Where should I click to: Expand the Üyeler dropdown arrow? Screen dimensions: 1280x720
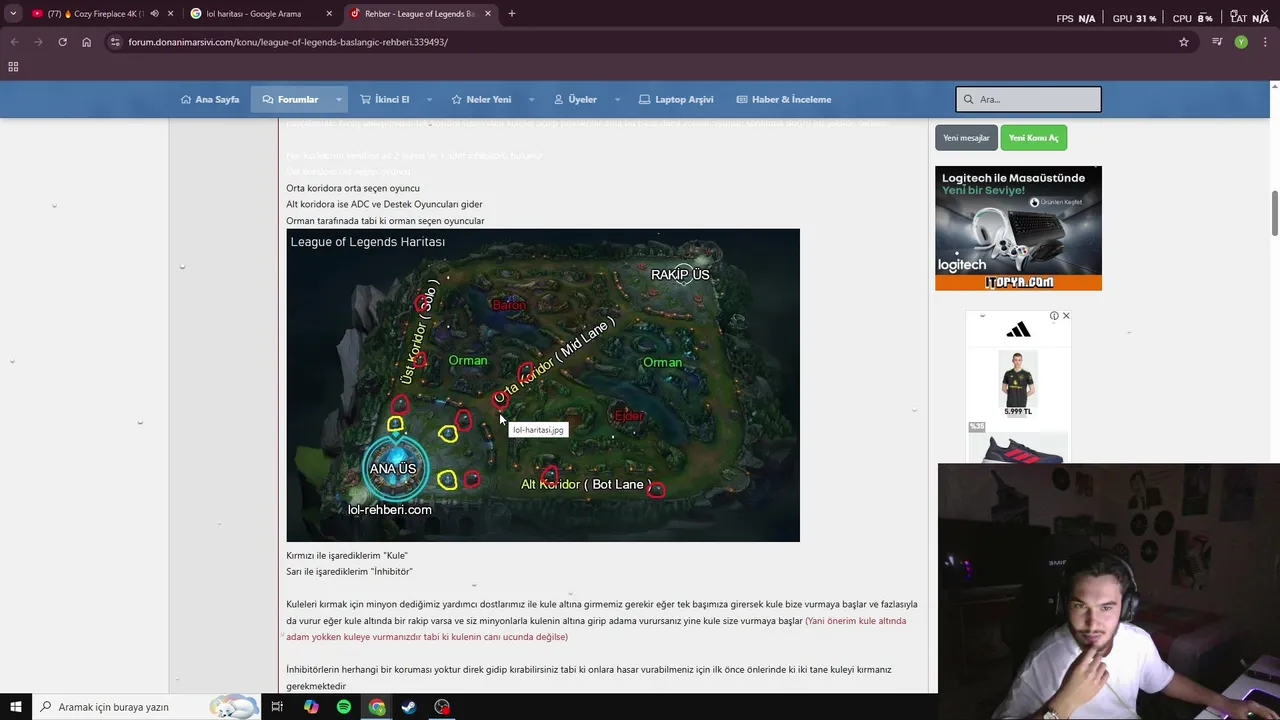[x=617, y=99]
